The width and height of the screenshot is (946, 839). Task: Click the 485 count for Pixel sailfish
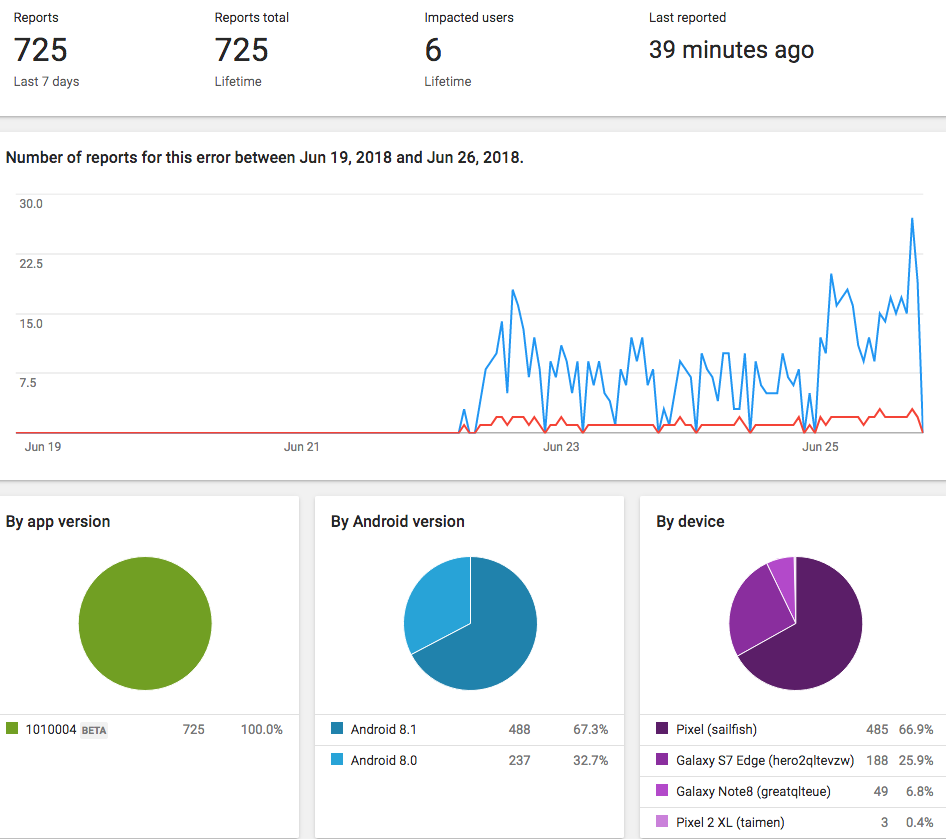(877, 729)
